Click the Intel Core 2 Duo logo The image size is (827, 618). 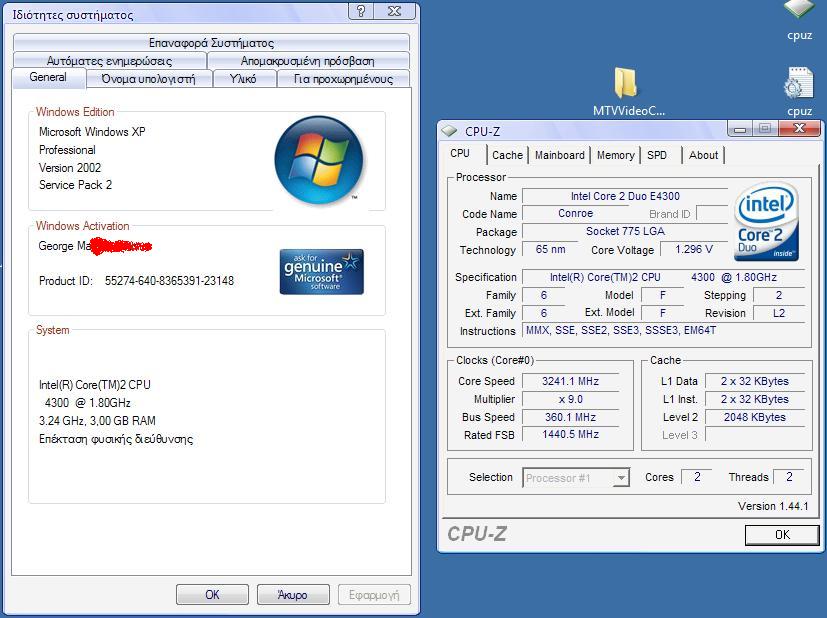[x=767, y=221]
